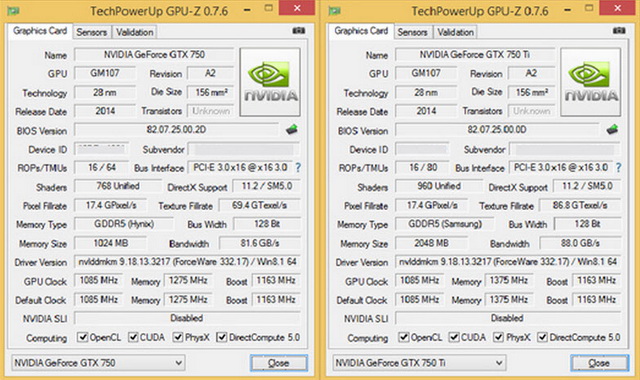Toggle the PhysX checkbox in left window
Screen dimensions: 640x380
pos(178,337)
